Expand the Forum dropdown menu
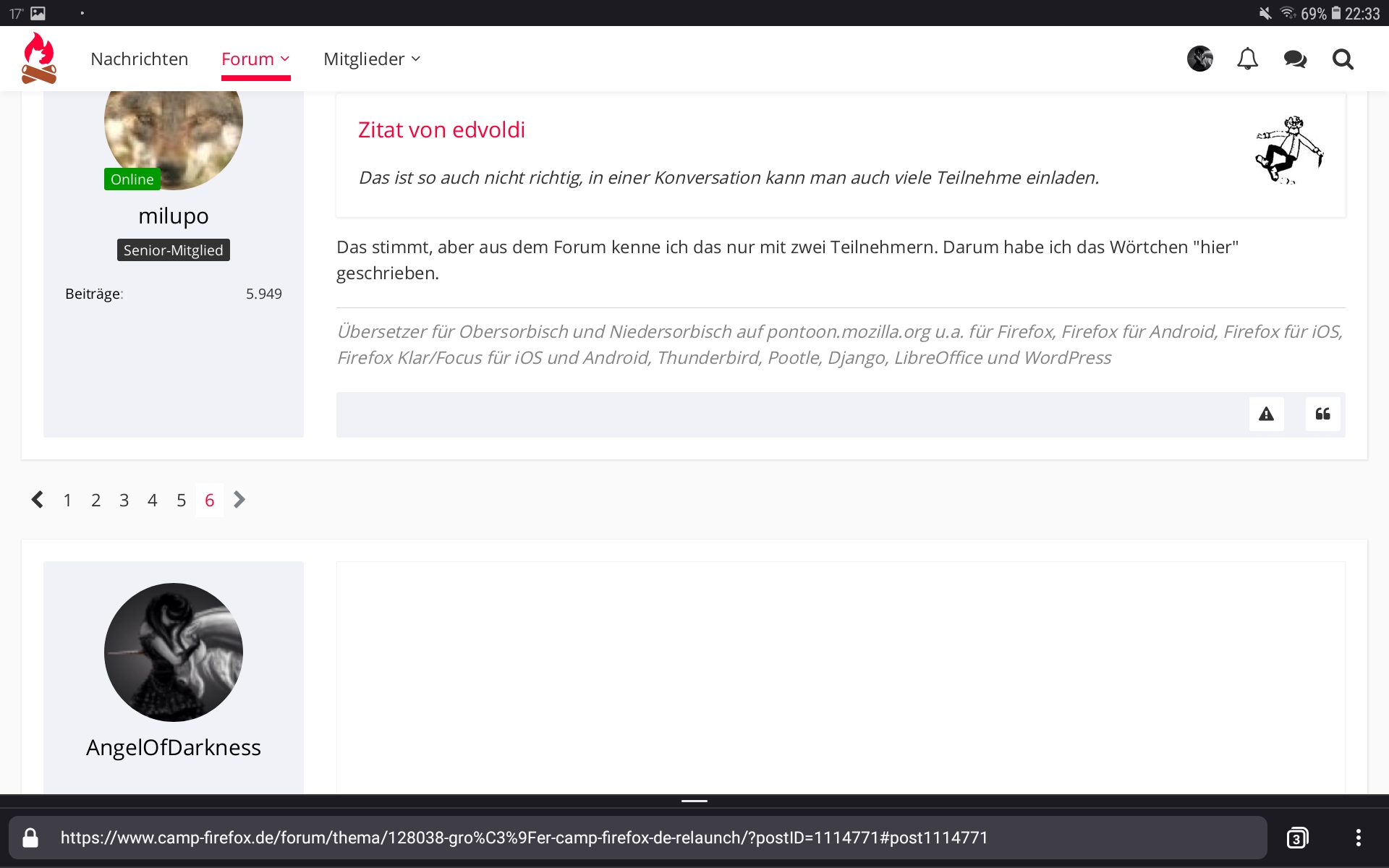Screen dimensions: 1389x868 255,59
